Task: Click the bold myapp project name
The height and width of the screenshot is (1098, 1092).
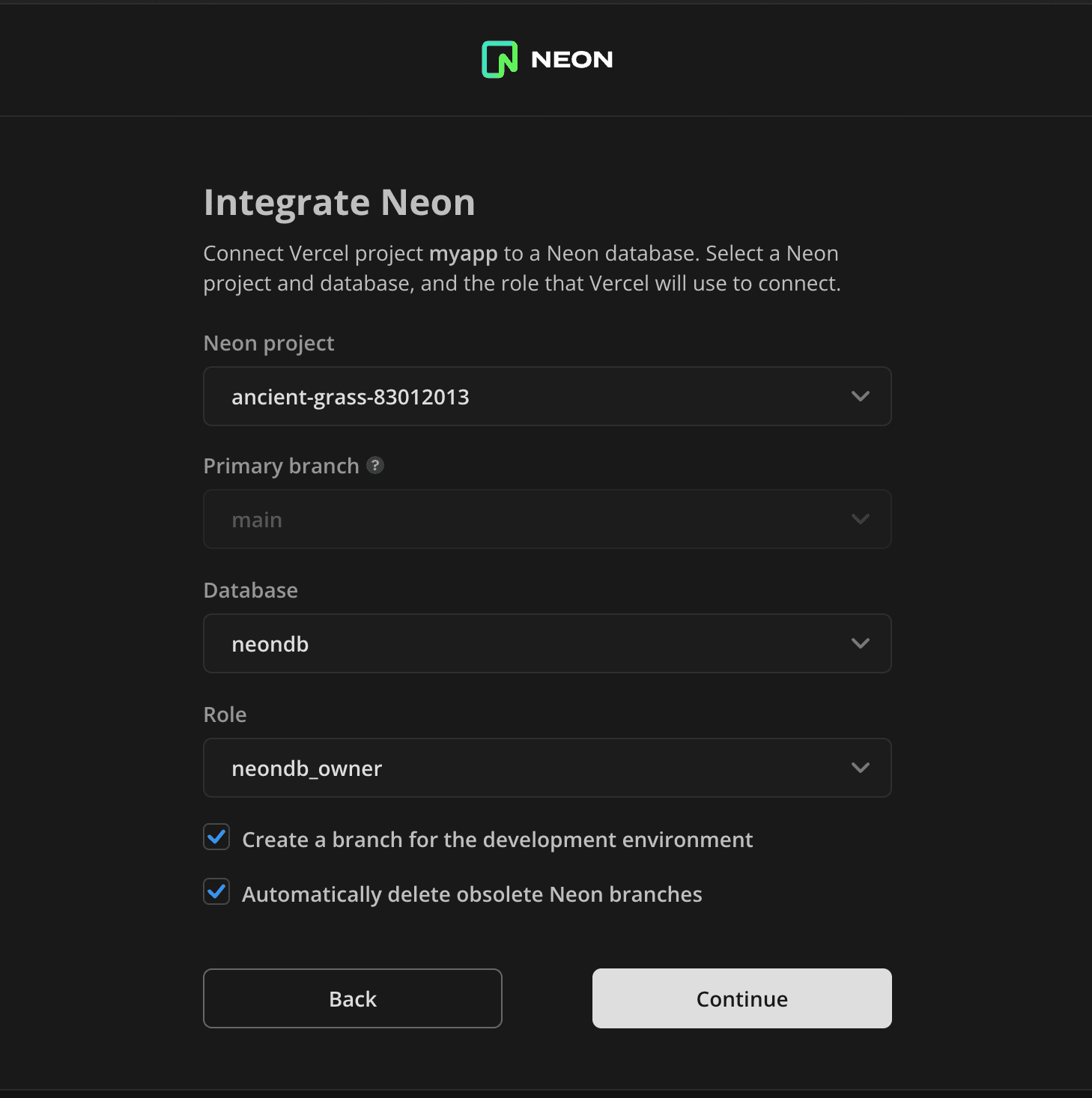Action: (463, 253)
